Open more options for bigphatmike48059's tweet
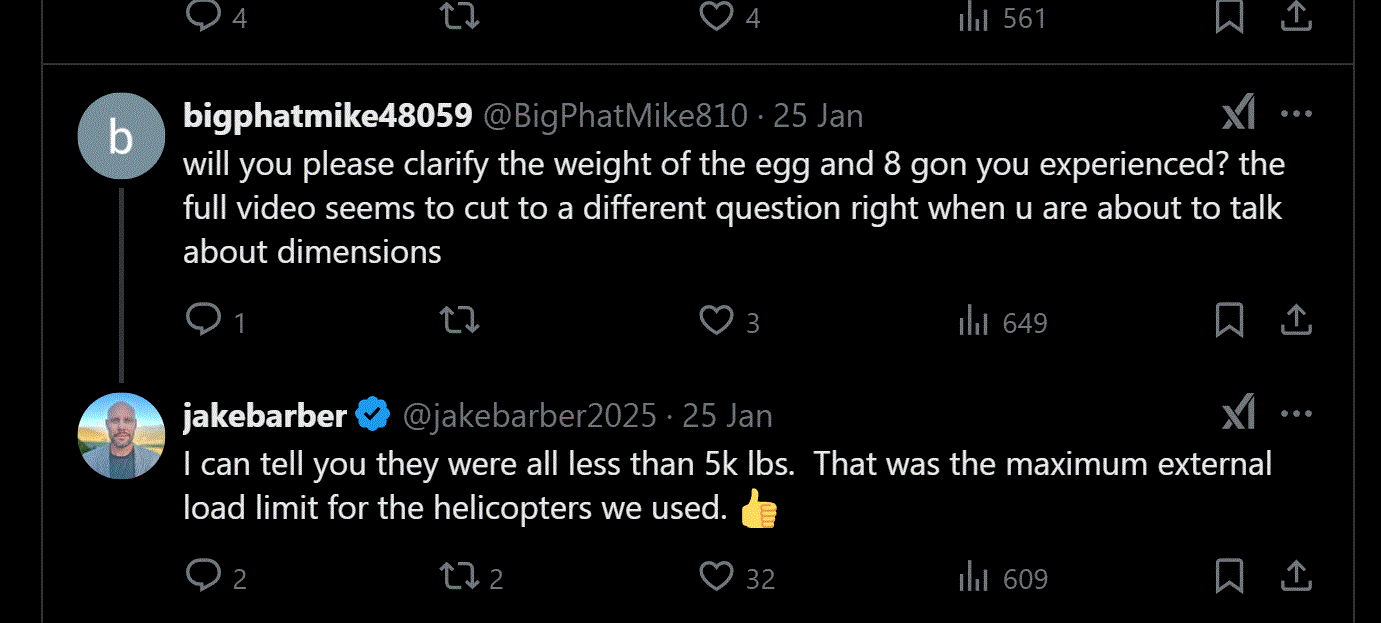Screen dimensions: 1381x623 (x=1296, y=114)
